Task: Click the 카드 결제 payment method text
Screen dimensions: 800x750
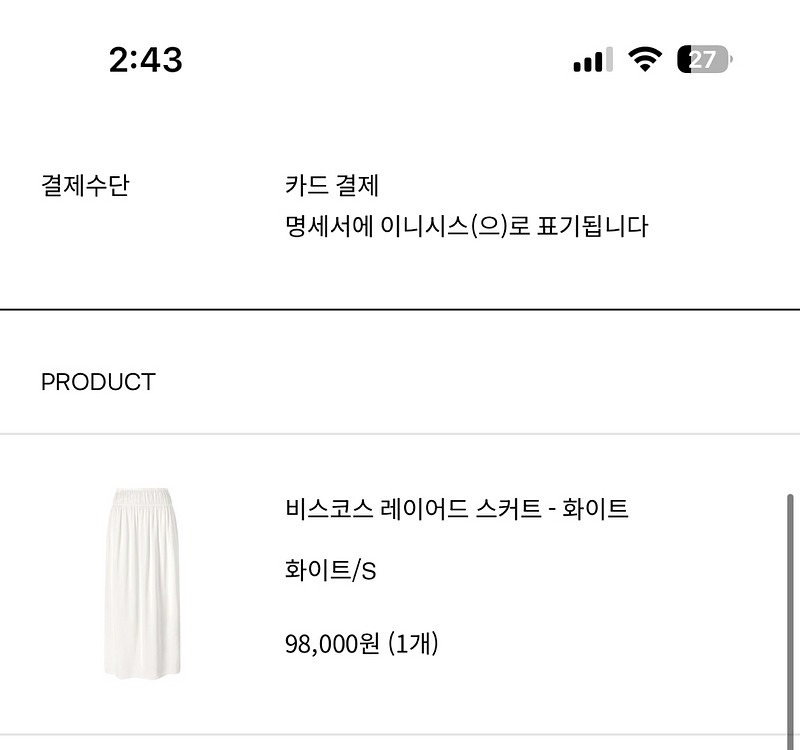Action: 332,186
